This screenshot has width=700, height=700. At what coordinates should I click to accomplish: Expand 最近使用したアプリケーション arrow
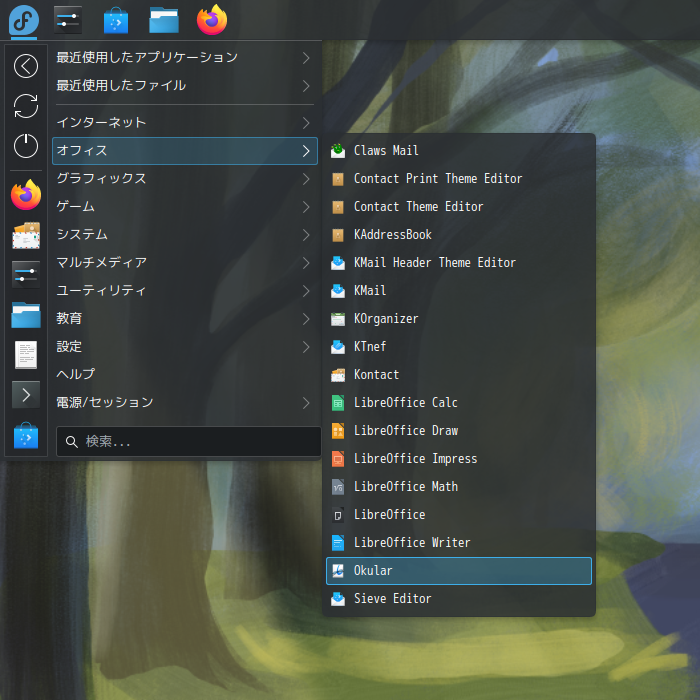tap(306, 58)
